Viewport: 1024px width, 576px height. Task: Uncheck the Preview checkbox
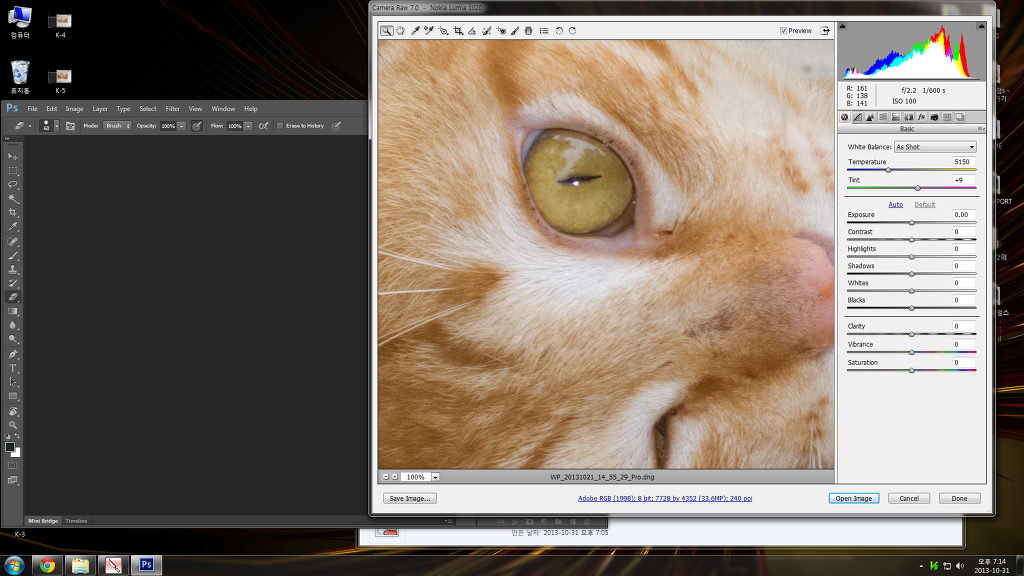tap(784, 31)
